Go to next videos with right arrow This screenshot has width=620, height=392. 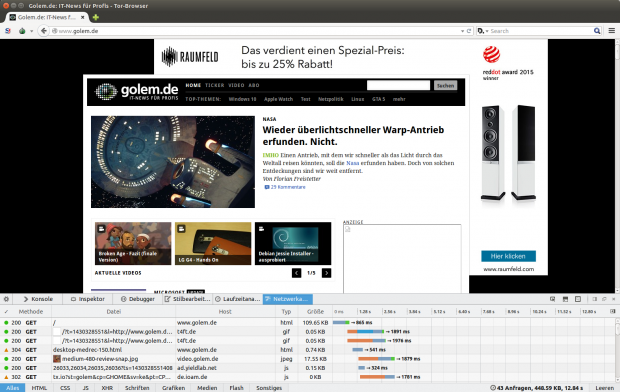click(x=326, y=273)
